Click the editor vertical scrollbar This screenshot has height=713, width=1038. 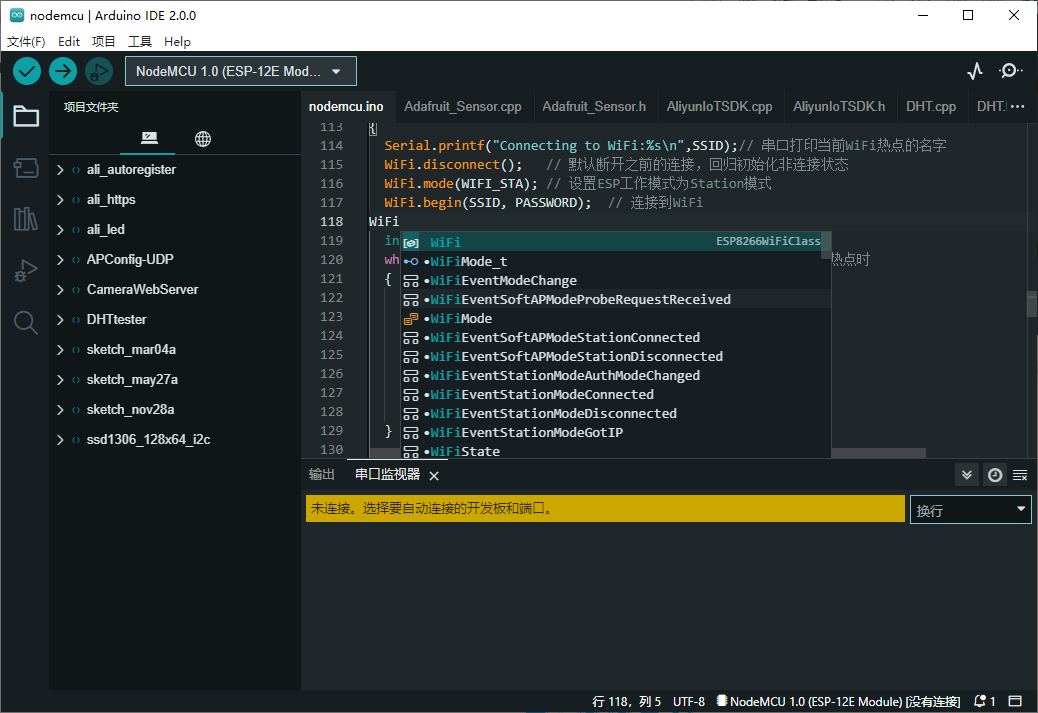click(1031, 305)
